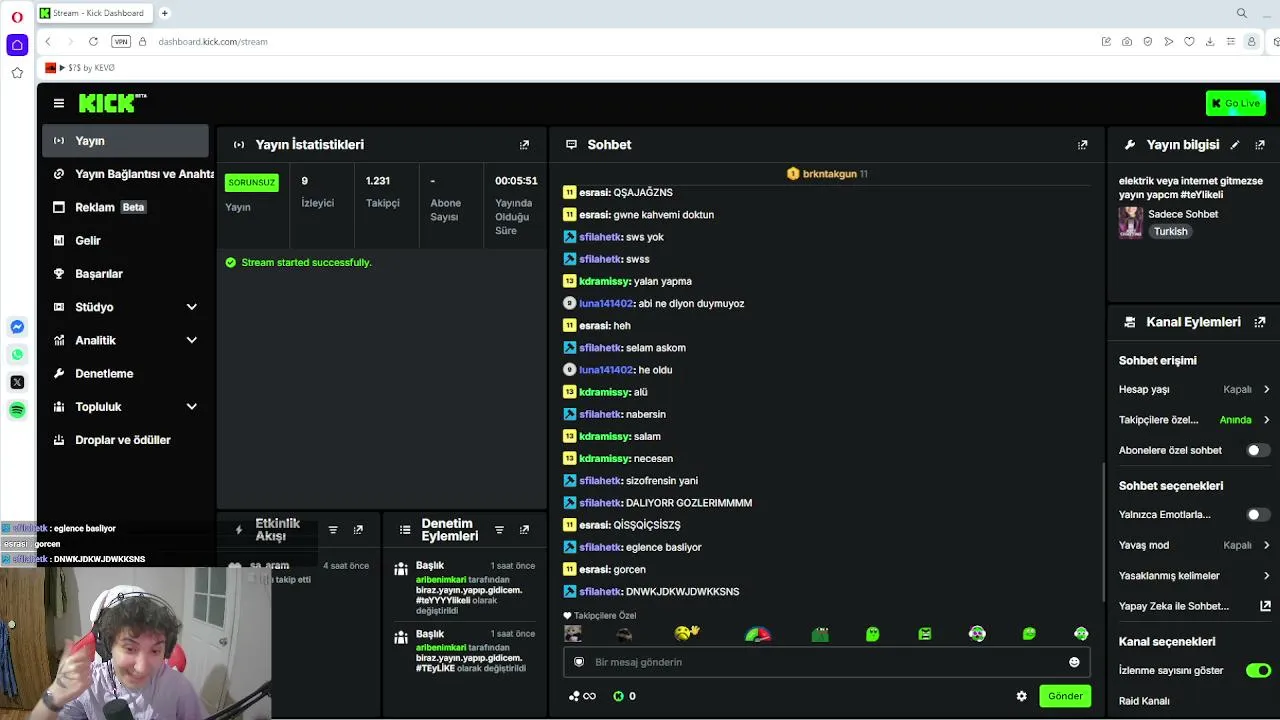Open Droplar ve ödüller page

tap(125, 440)
